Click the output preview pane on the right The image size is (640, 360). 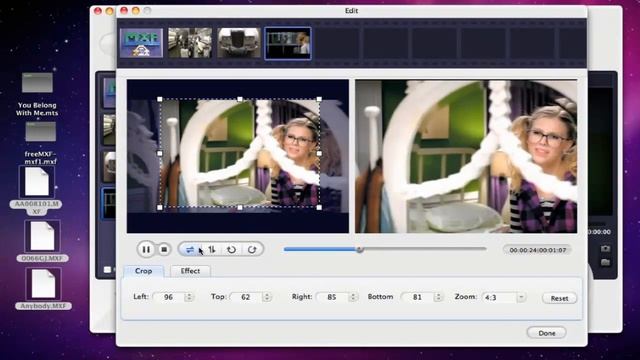pos(466,156)
